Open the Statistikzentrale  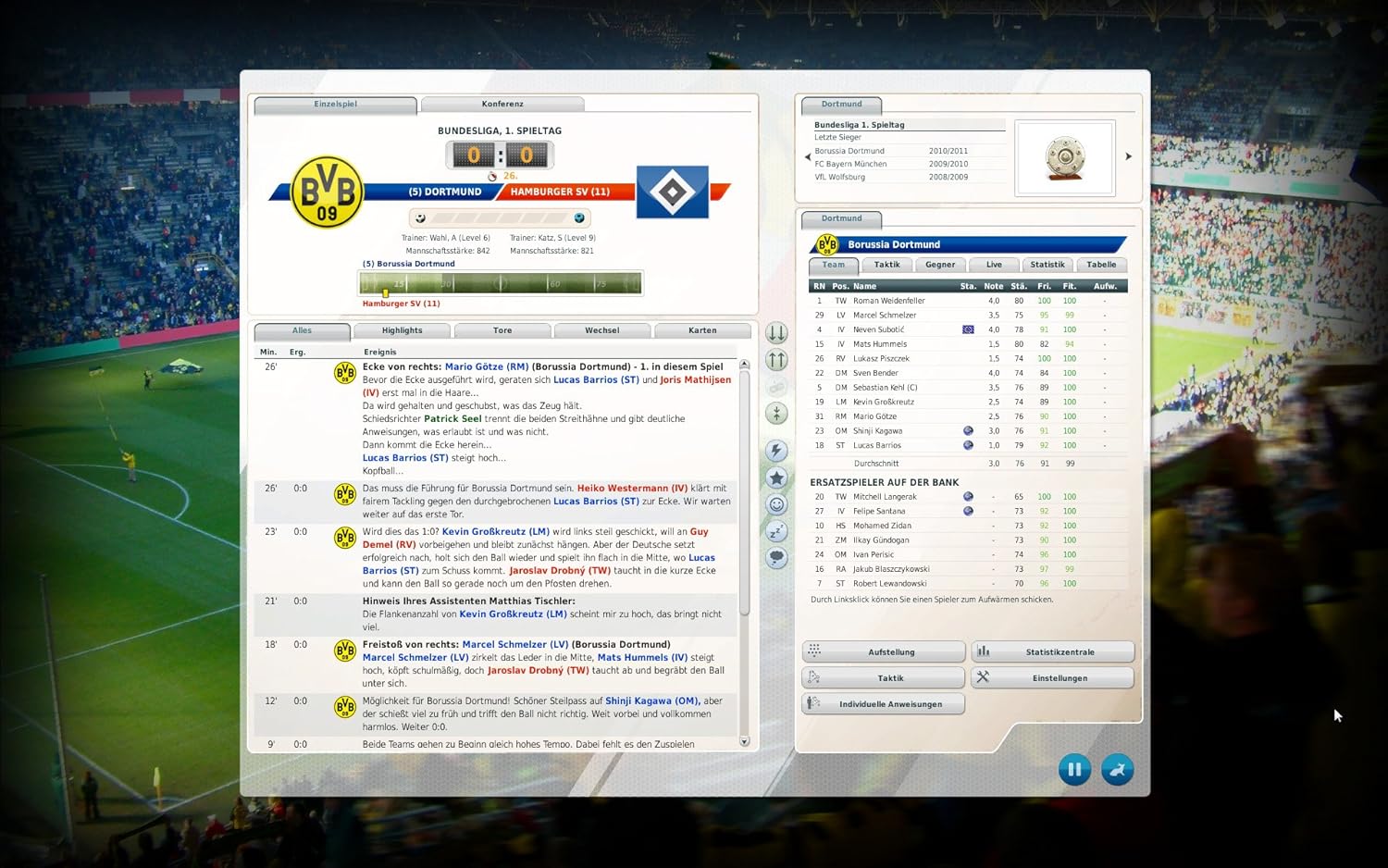(1053, 652)
